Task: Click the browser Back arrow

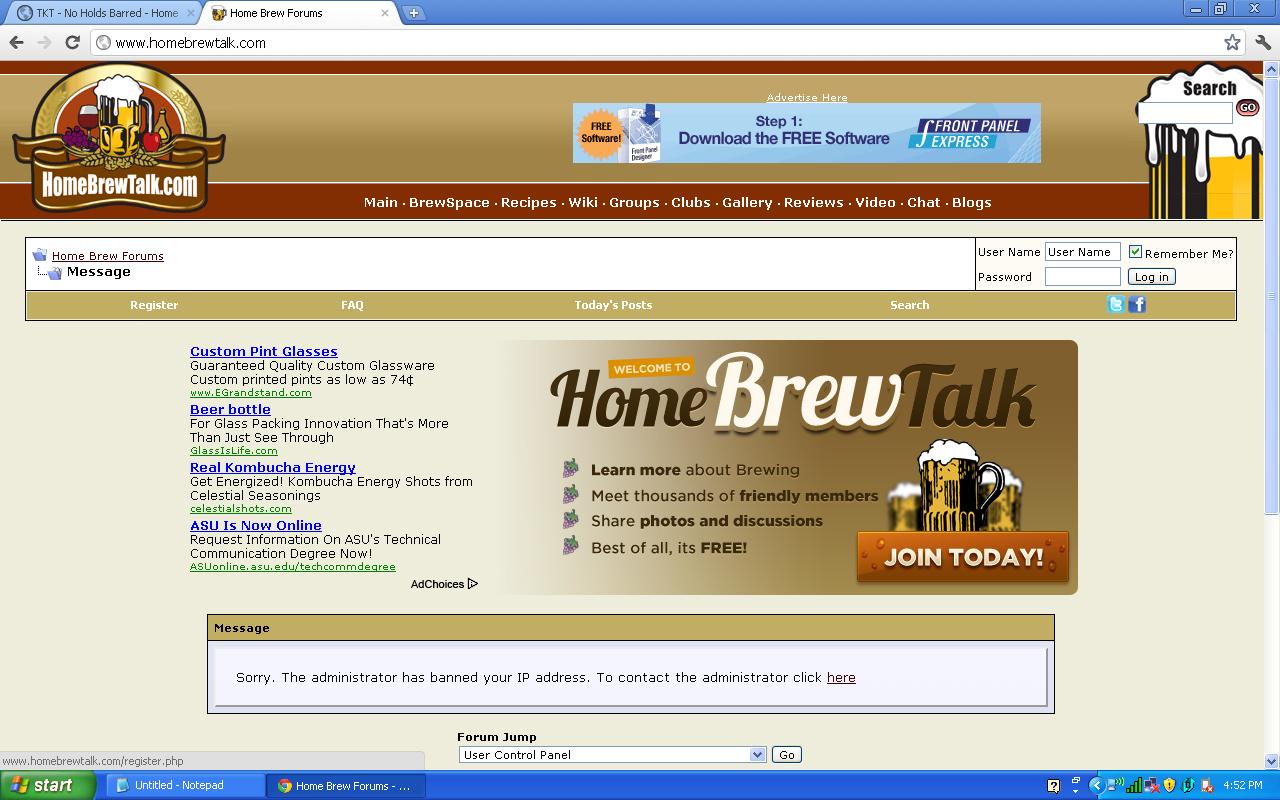Action: point(16,42)
